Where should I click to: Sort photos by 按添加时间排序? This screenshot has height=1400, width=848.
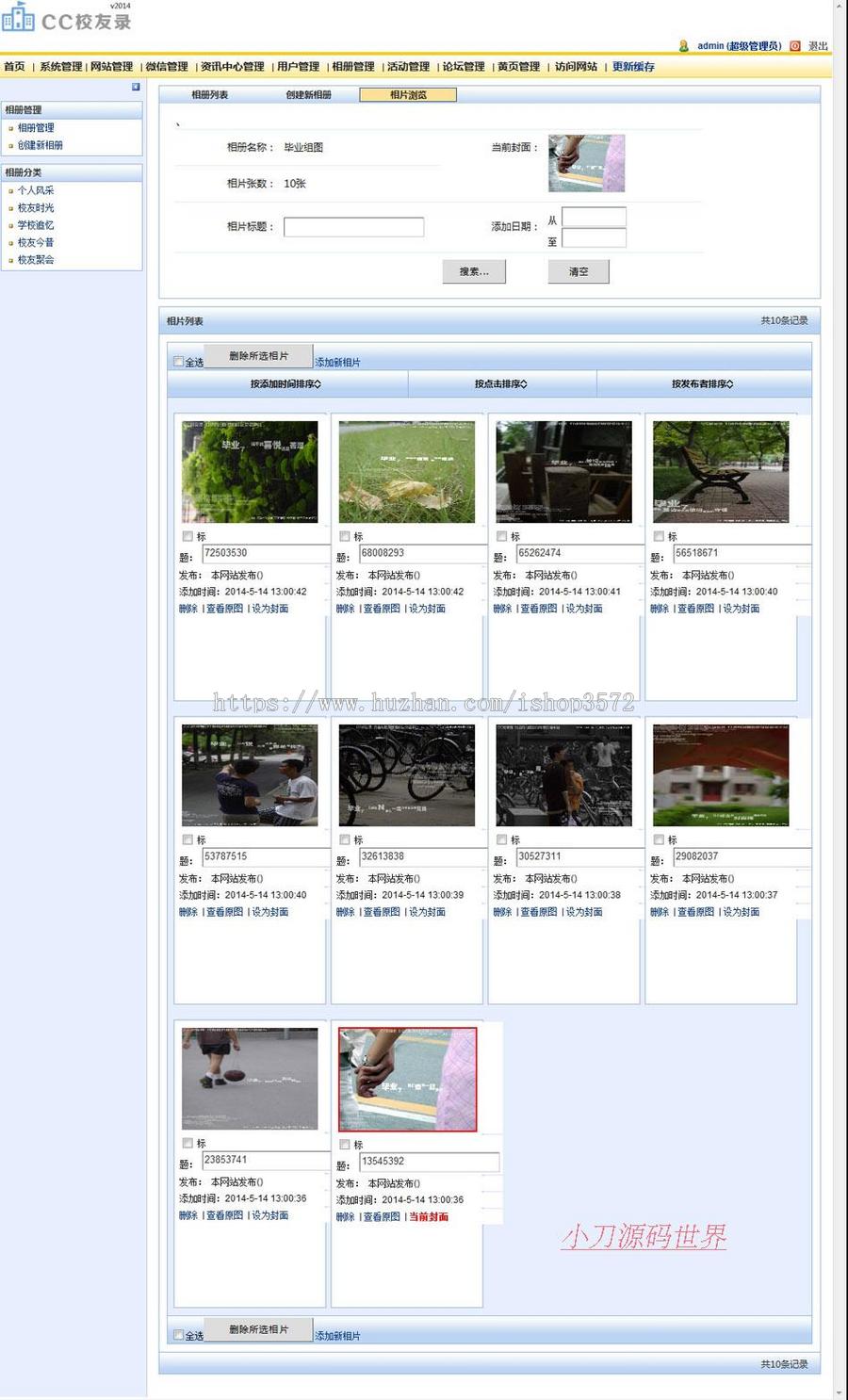[x=286, y=384]
